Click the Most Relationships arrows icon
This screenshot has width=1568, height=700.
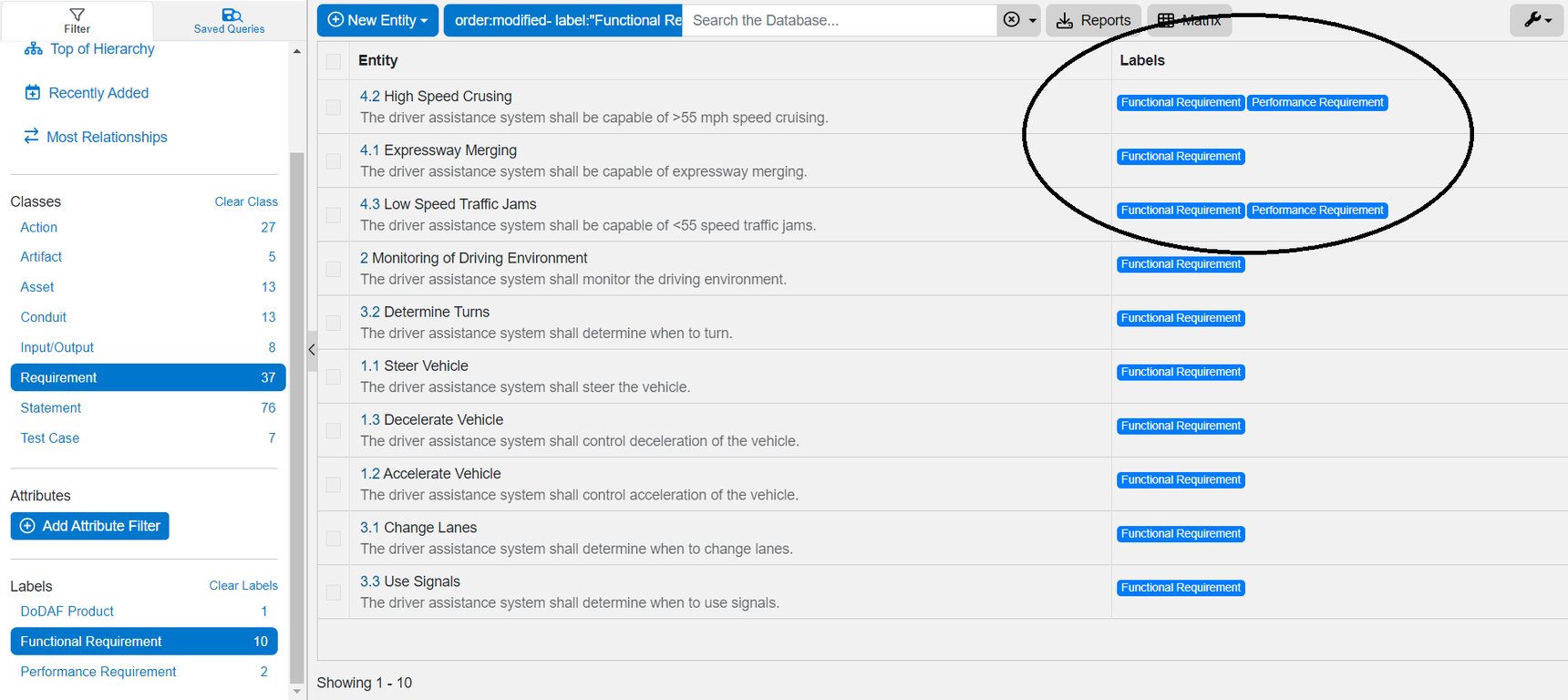tap(31, 136)
